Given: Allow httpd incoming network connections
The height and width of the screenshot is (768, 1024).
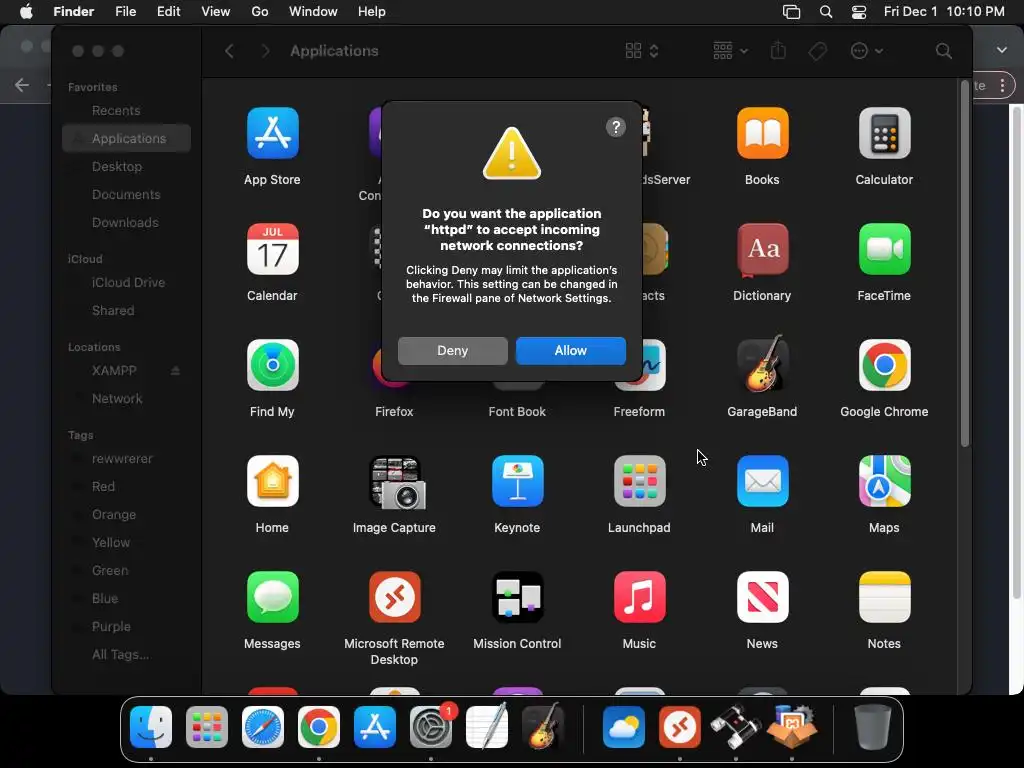Looking at the screenshot, I should (x=570, y=351).
